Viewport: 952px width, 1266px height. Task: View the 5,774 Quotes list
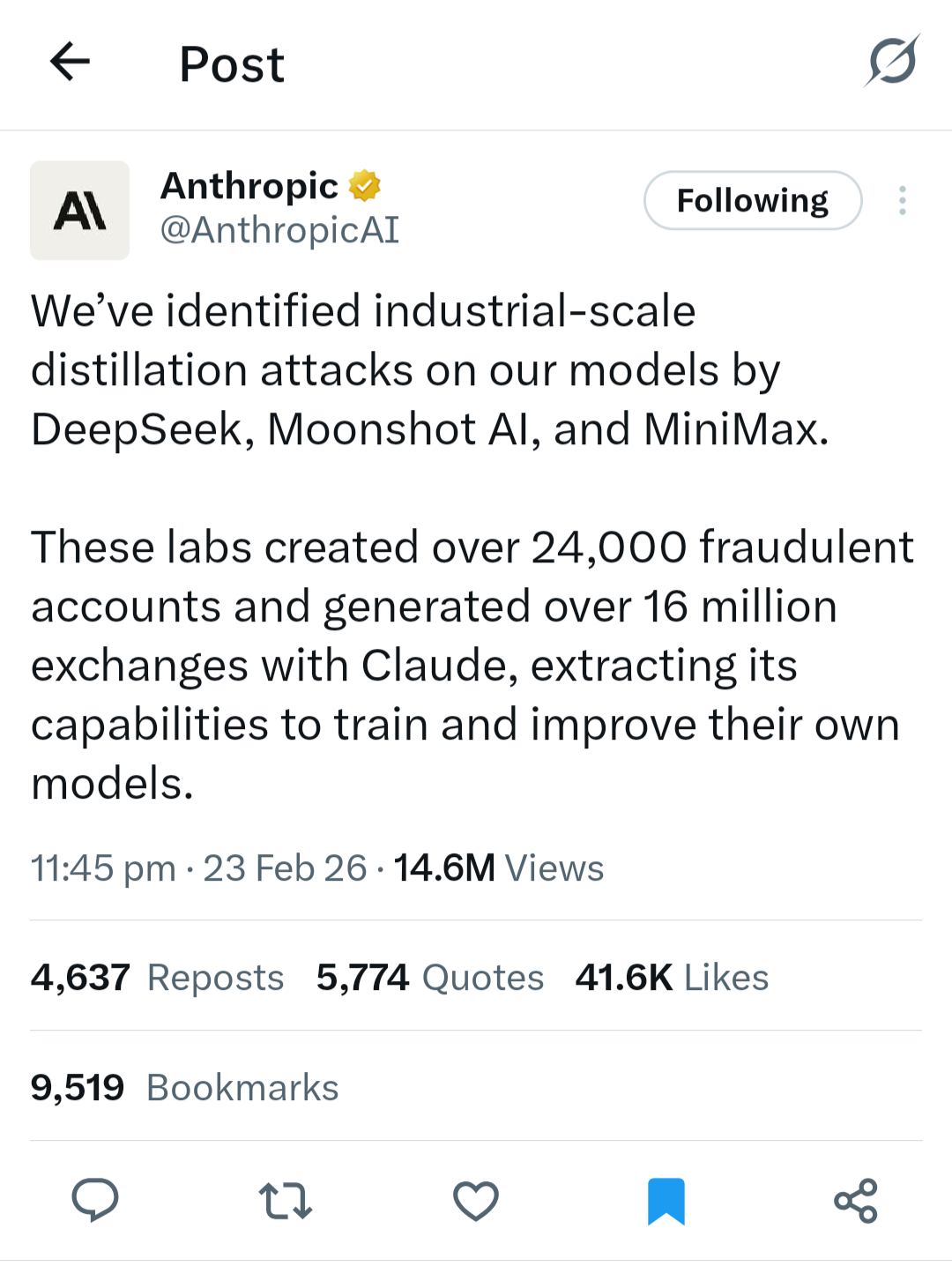click(x=430, y=977)
